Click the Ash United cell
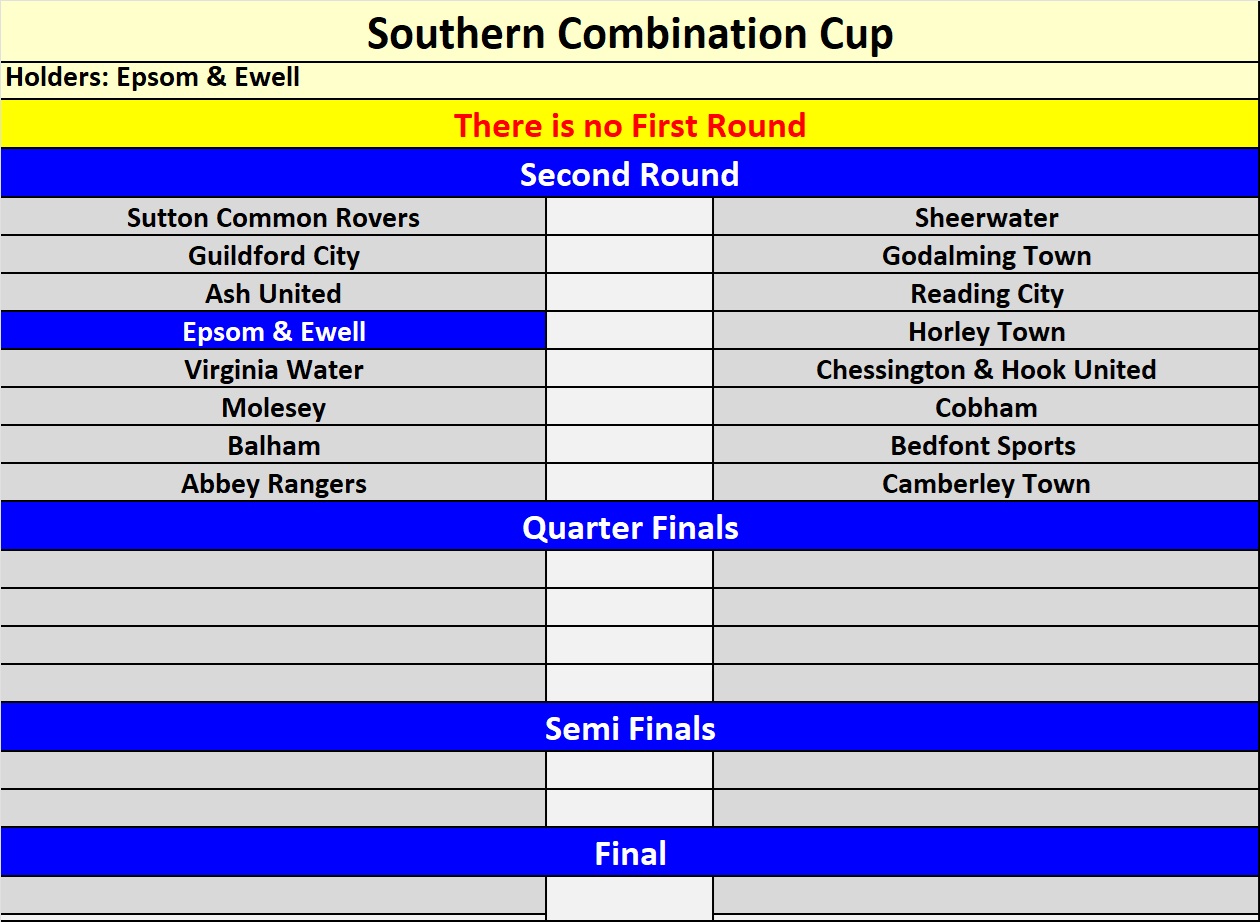 [273, 294]
